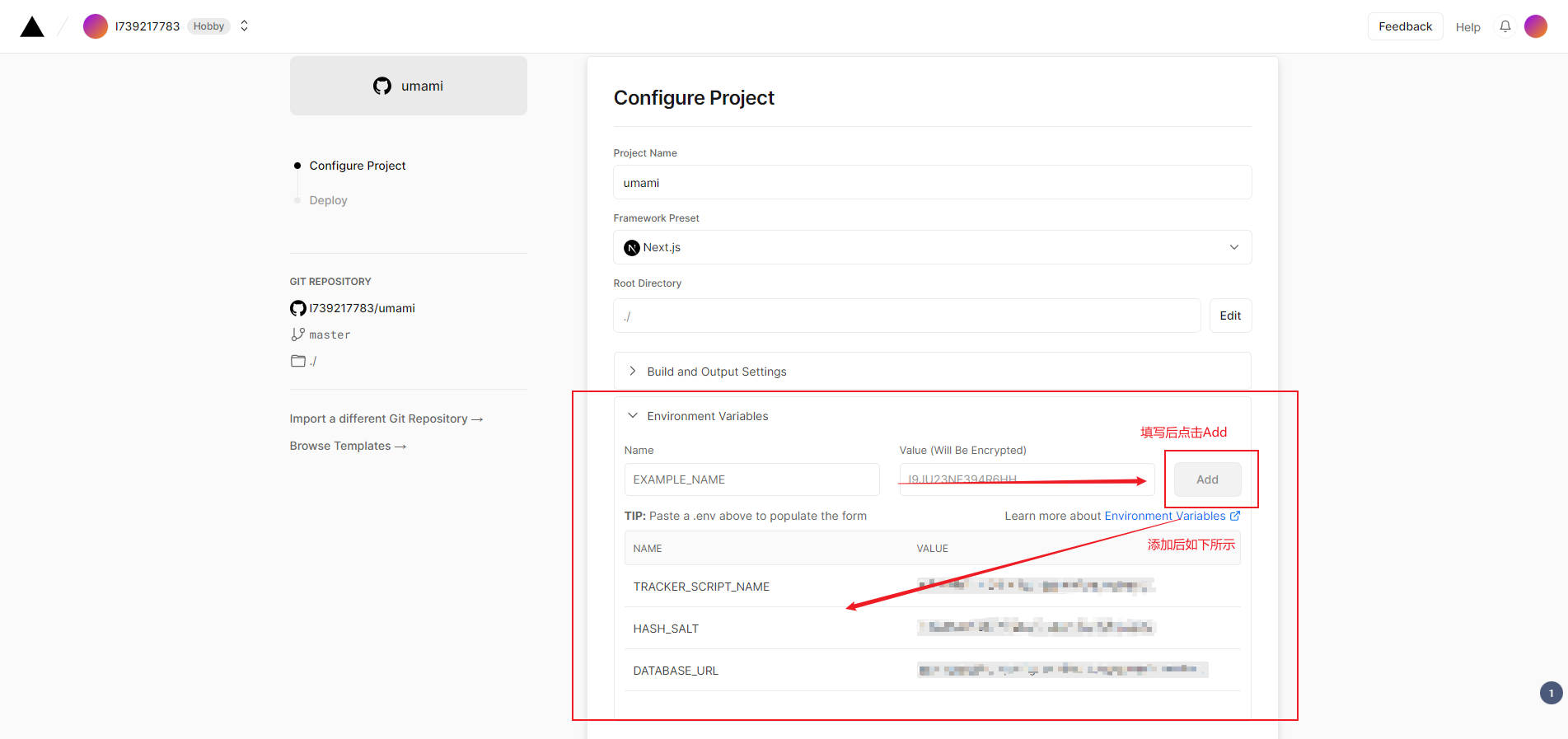The image size is (1568, 739).
Task: Open the Framework Preset dropdown
Action: pos(933,247)
